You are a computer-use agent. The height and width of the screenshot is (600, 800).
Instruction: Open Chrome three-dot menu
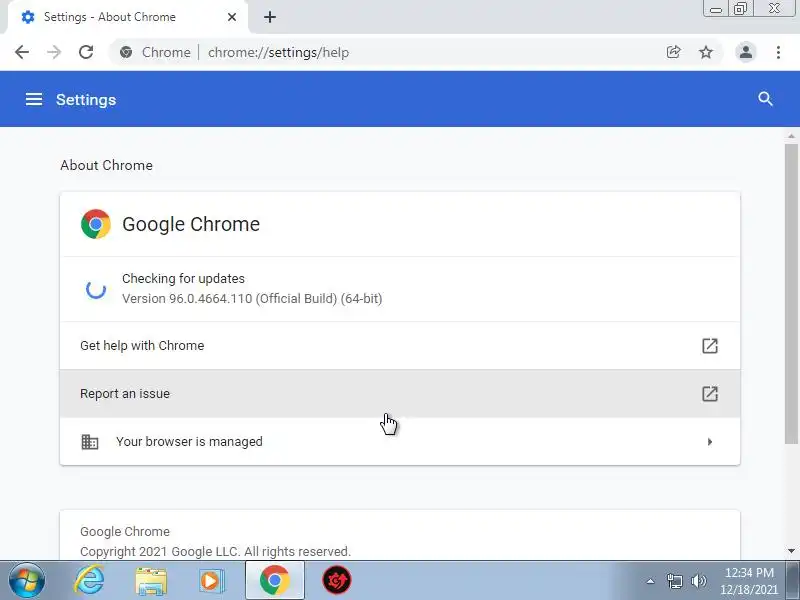tap(778, 52)
